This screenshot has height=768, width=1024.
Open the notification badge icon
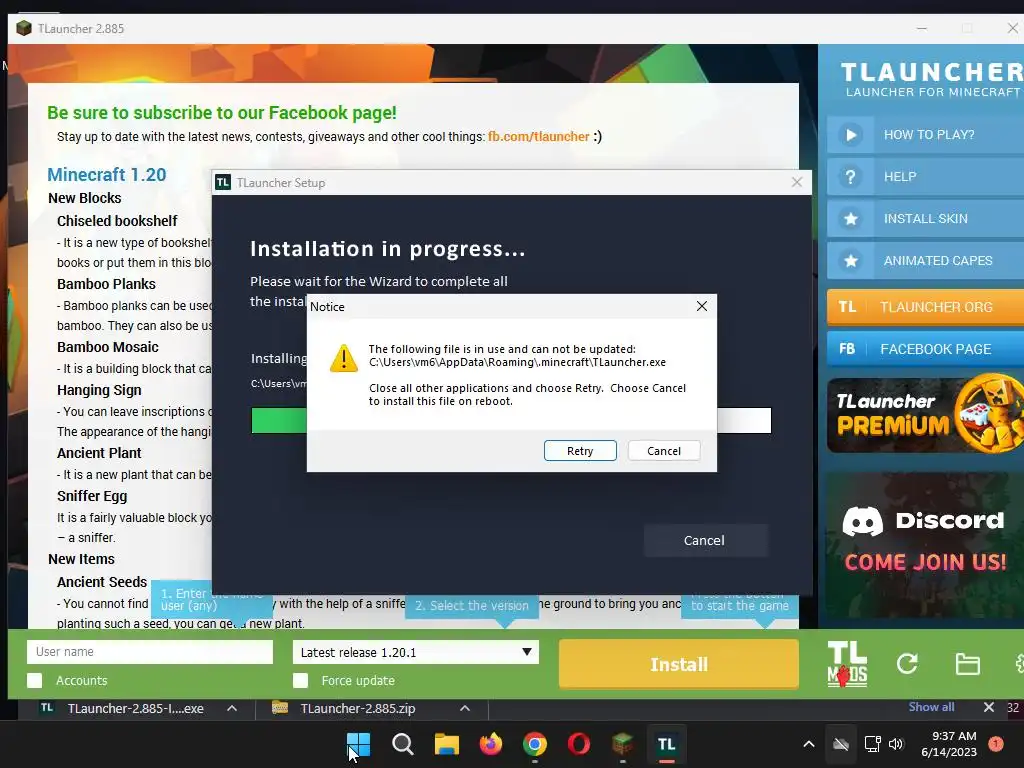(996, 744)
